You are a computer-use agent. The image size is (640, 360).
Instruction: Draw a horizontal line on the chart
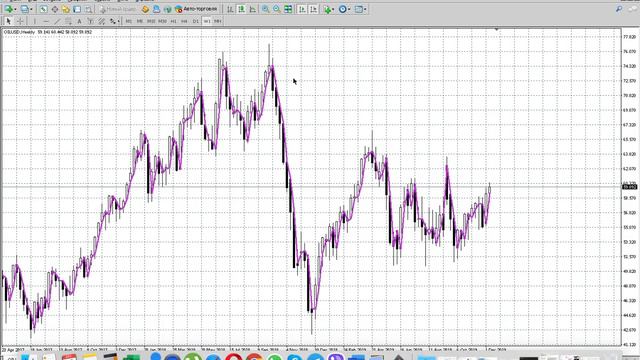46,21
